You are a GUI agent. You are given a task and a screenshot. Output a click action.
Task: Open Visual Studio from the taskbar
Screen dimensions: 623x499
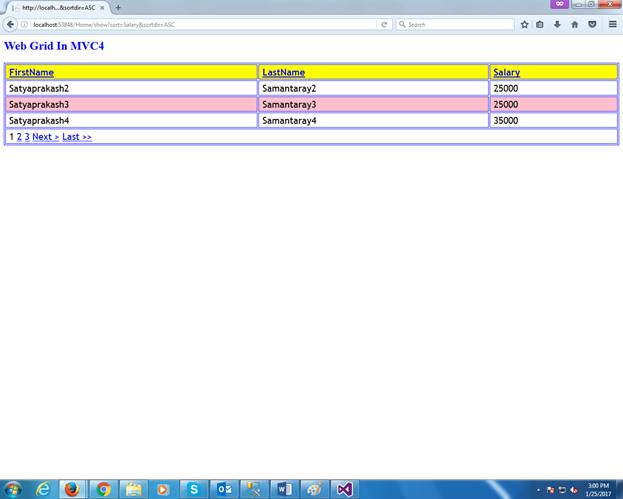pos(345,489)
